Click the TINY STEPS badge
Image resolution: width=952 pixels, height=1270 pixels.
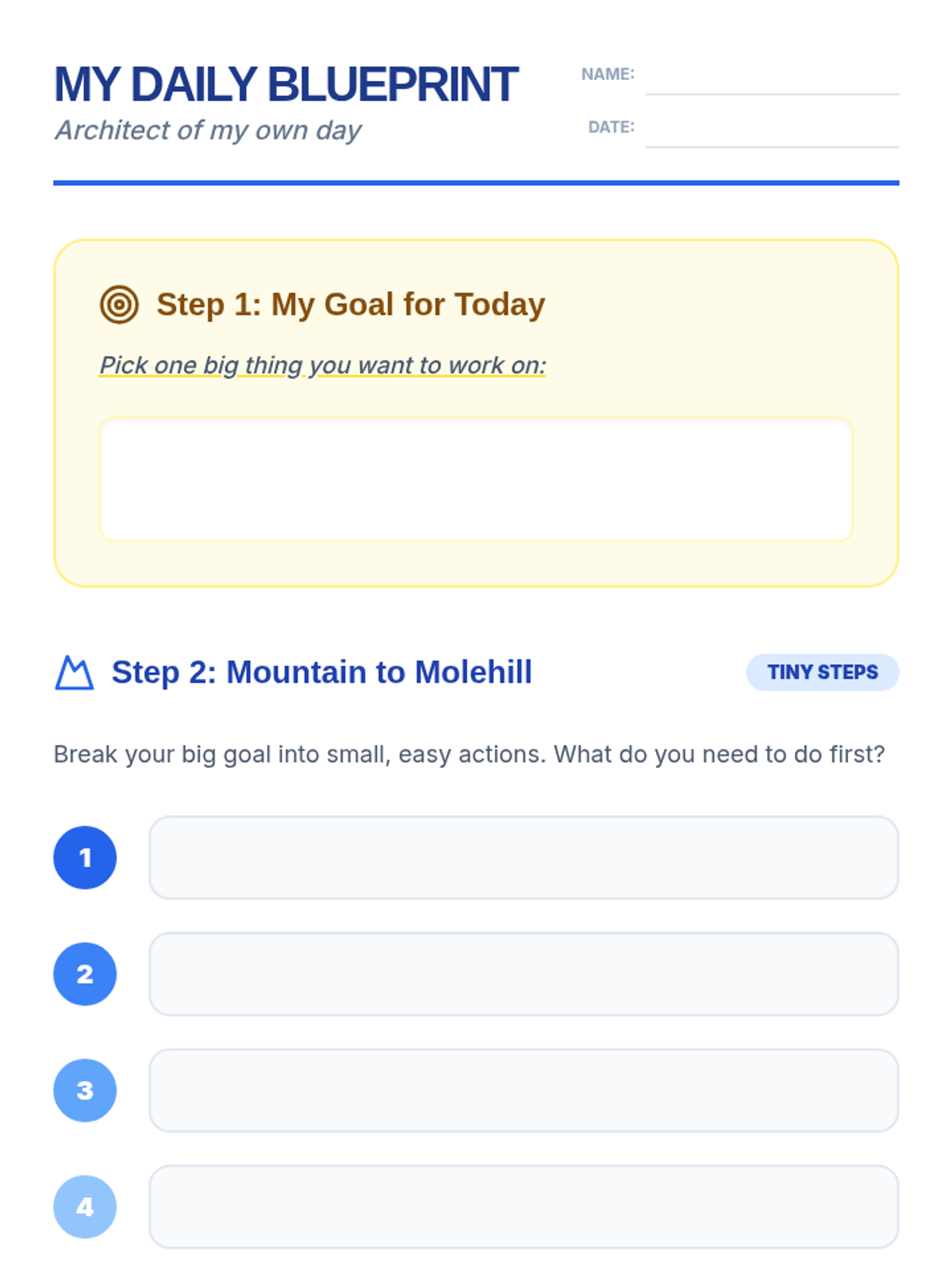822,672
